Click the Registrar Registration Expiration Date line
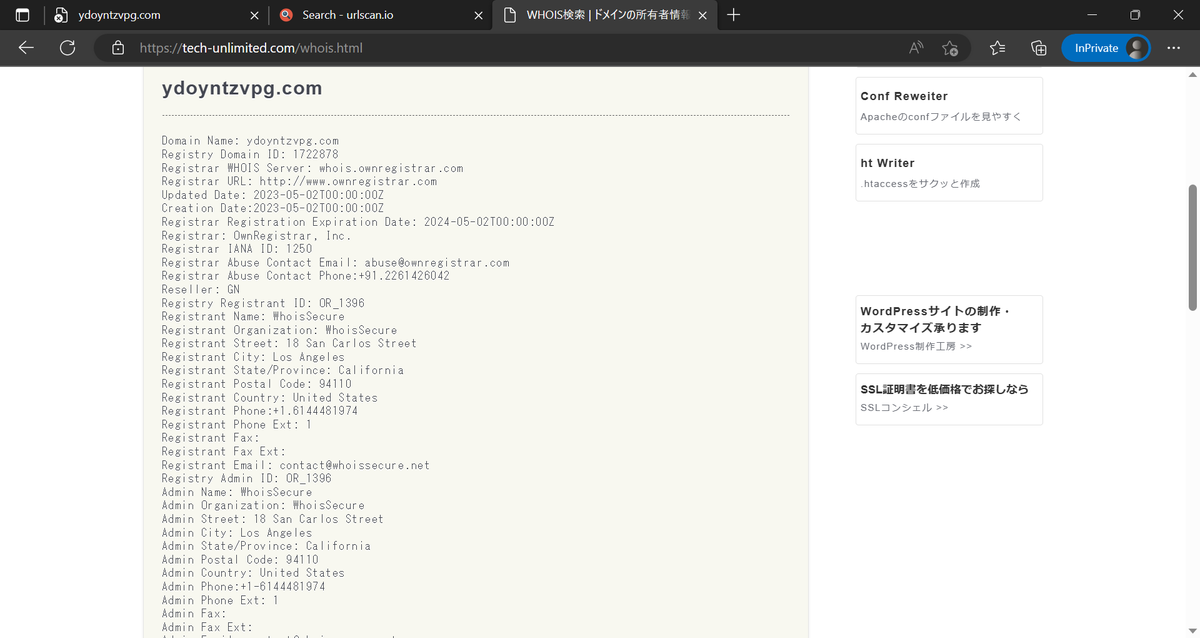Image resolution: width=1200 pixels, height=638 pixels. coord(358,222)
